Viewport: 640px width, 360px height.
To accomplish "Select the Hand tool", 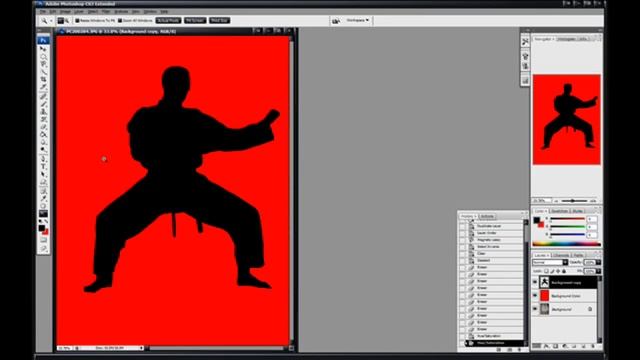I will point(43,206).
